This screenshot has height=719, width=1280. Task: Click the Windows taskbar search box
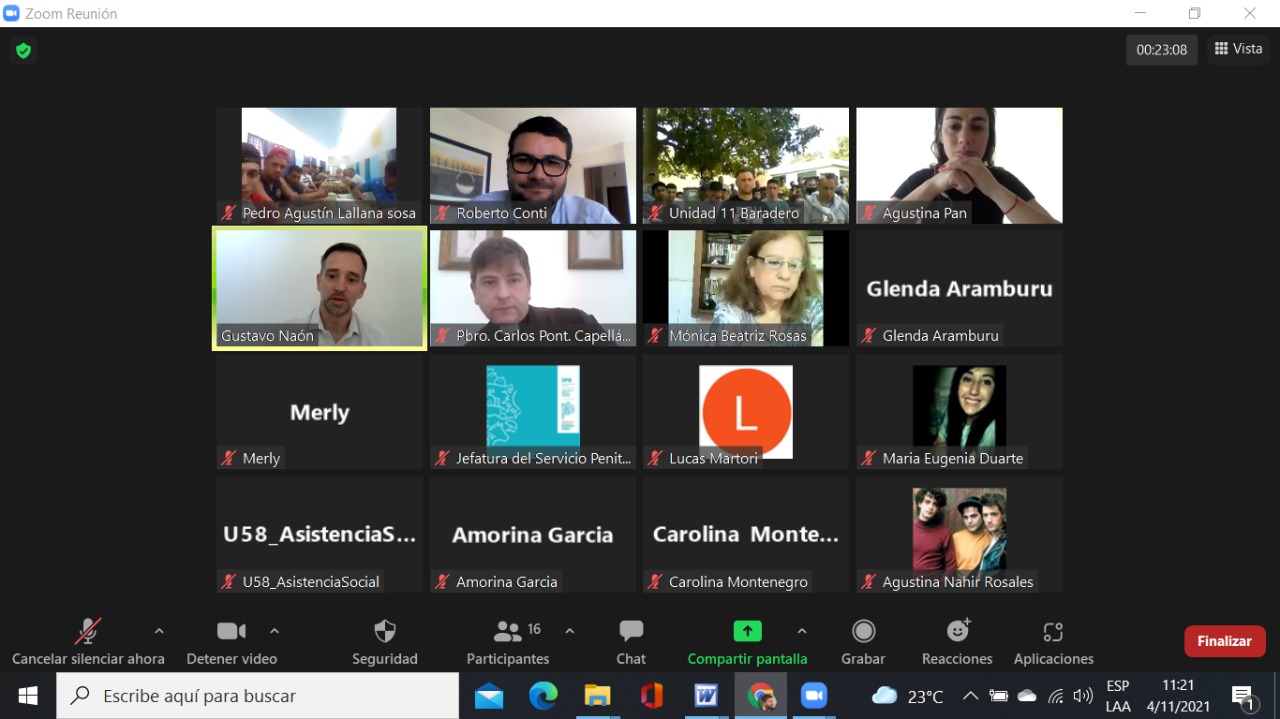point(258,696)
